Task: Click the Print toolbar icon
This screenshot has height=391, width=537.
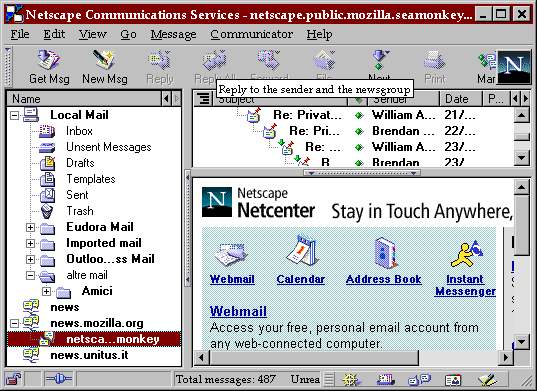Action: [435, 67]
